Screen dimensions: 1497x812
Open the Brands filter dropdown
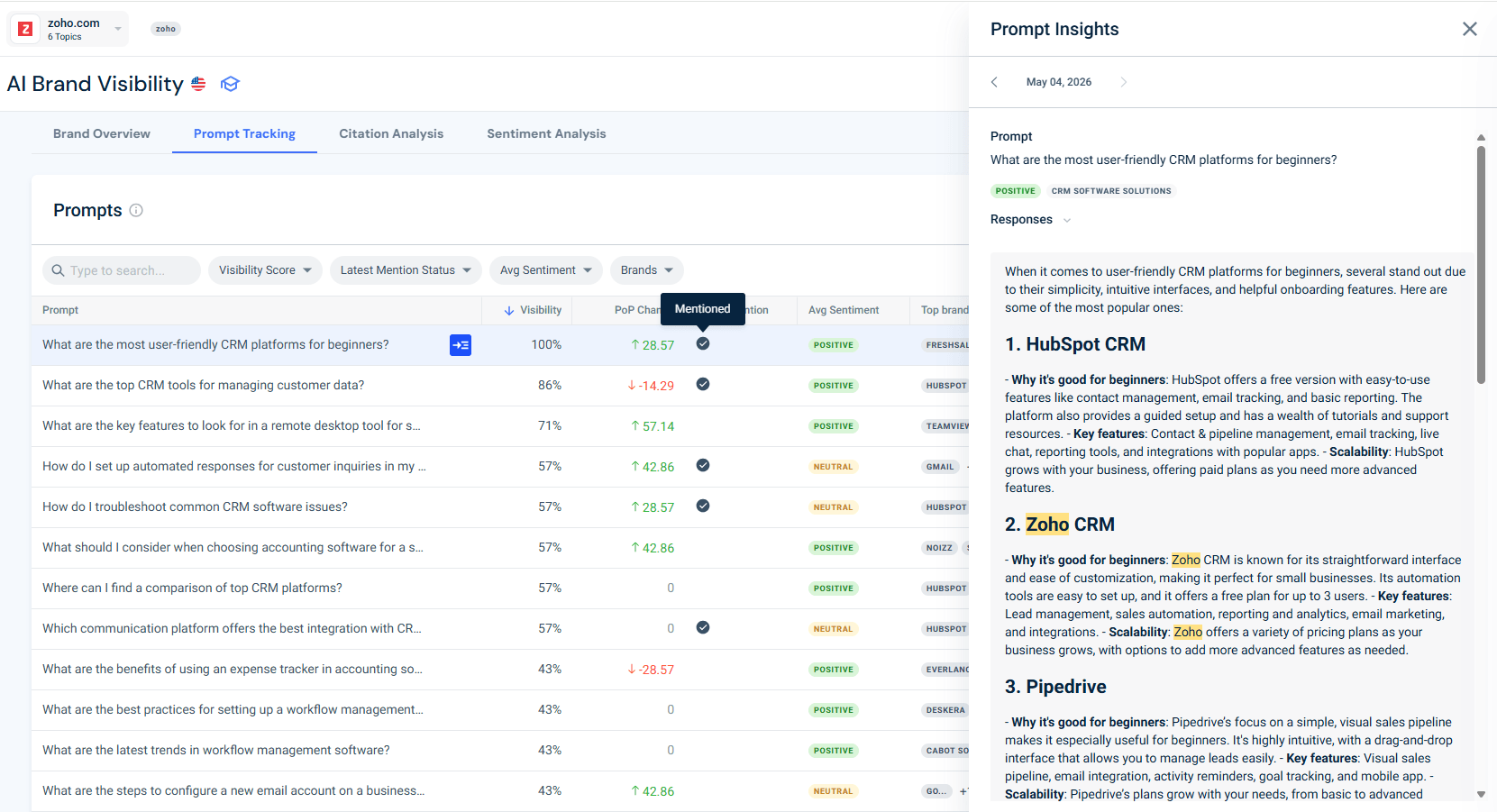point(647,270)
